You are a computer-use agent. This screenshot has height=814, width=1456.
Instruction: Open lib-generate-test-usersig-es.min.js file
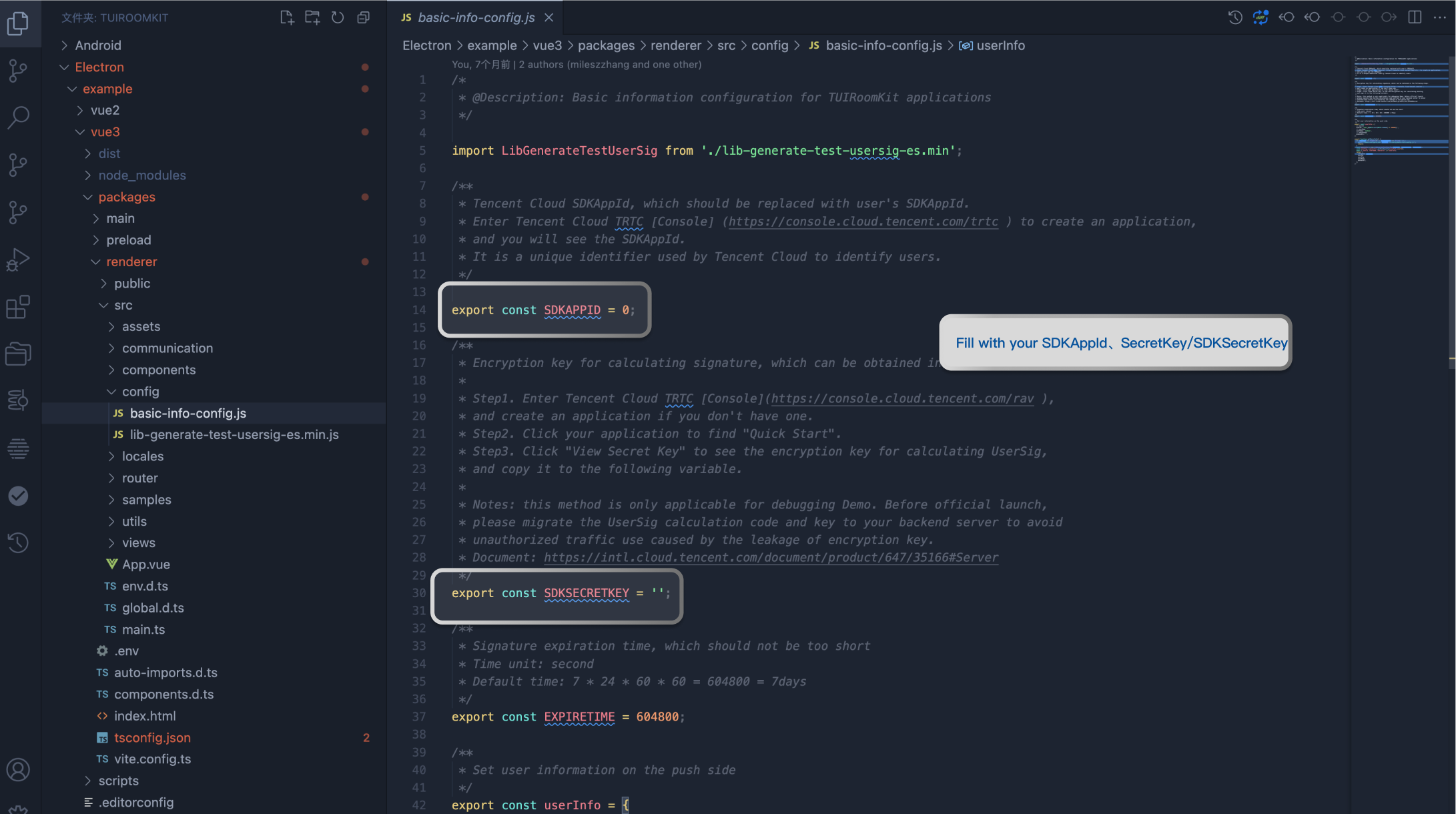click(x=234, y=434)
